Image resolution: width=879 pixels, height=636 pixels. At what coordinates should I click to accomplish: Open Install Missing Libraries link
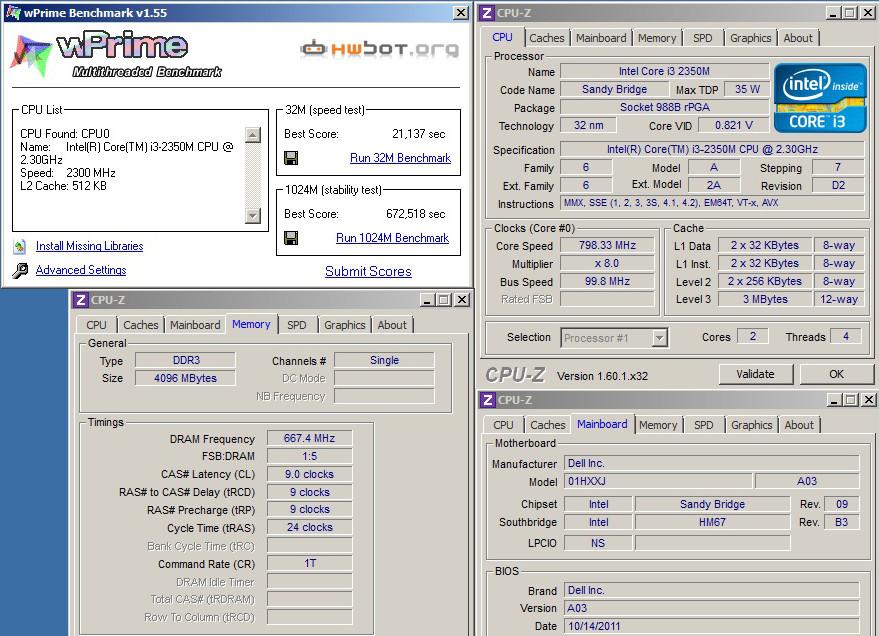[x=90, y=246]
